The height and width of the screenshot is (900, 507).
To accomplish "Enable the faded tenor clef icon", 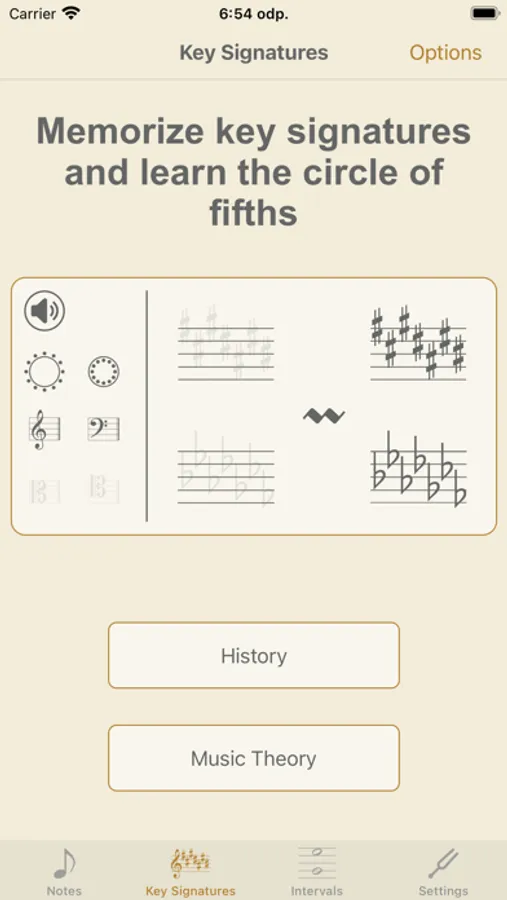I will click(103, 488).
